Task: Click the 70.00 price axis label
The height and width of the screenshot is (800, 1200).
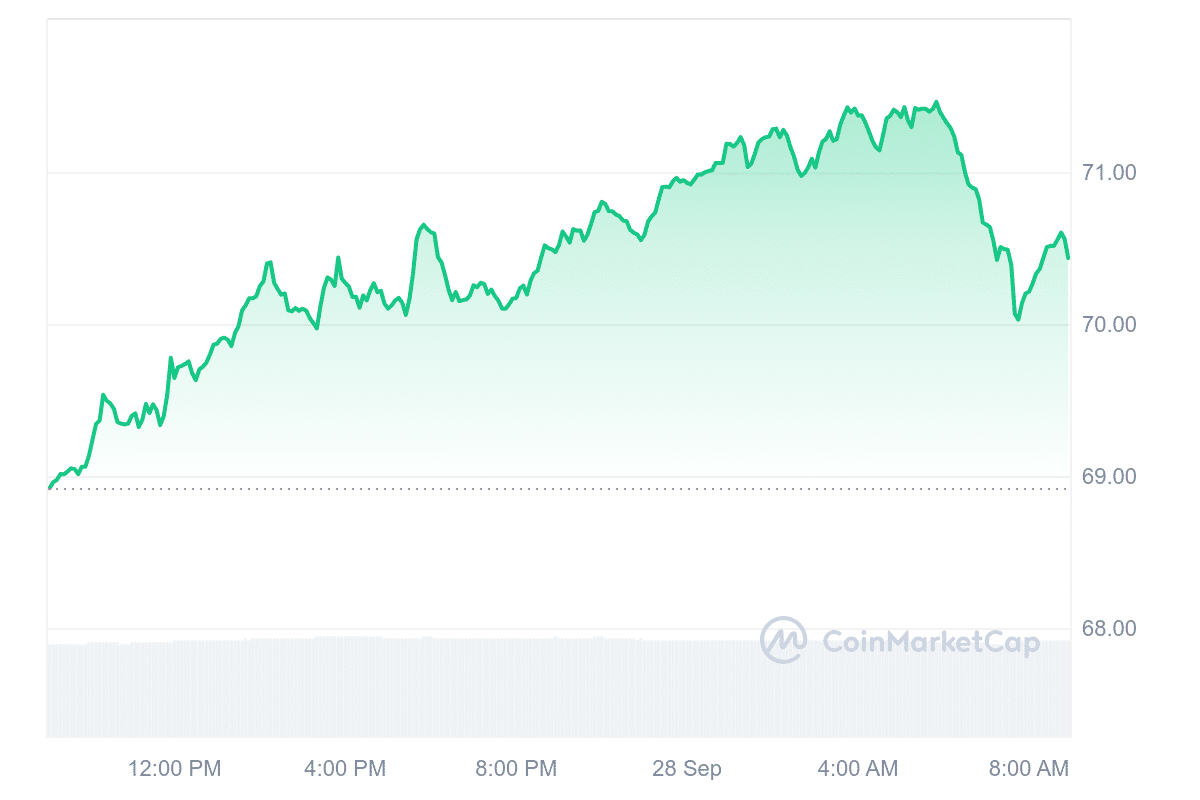Action: click(1110, 325)
